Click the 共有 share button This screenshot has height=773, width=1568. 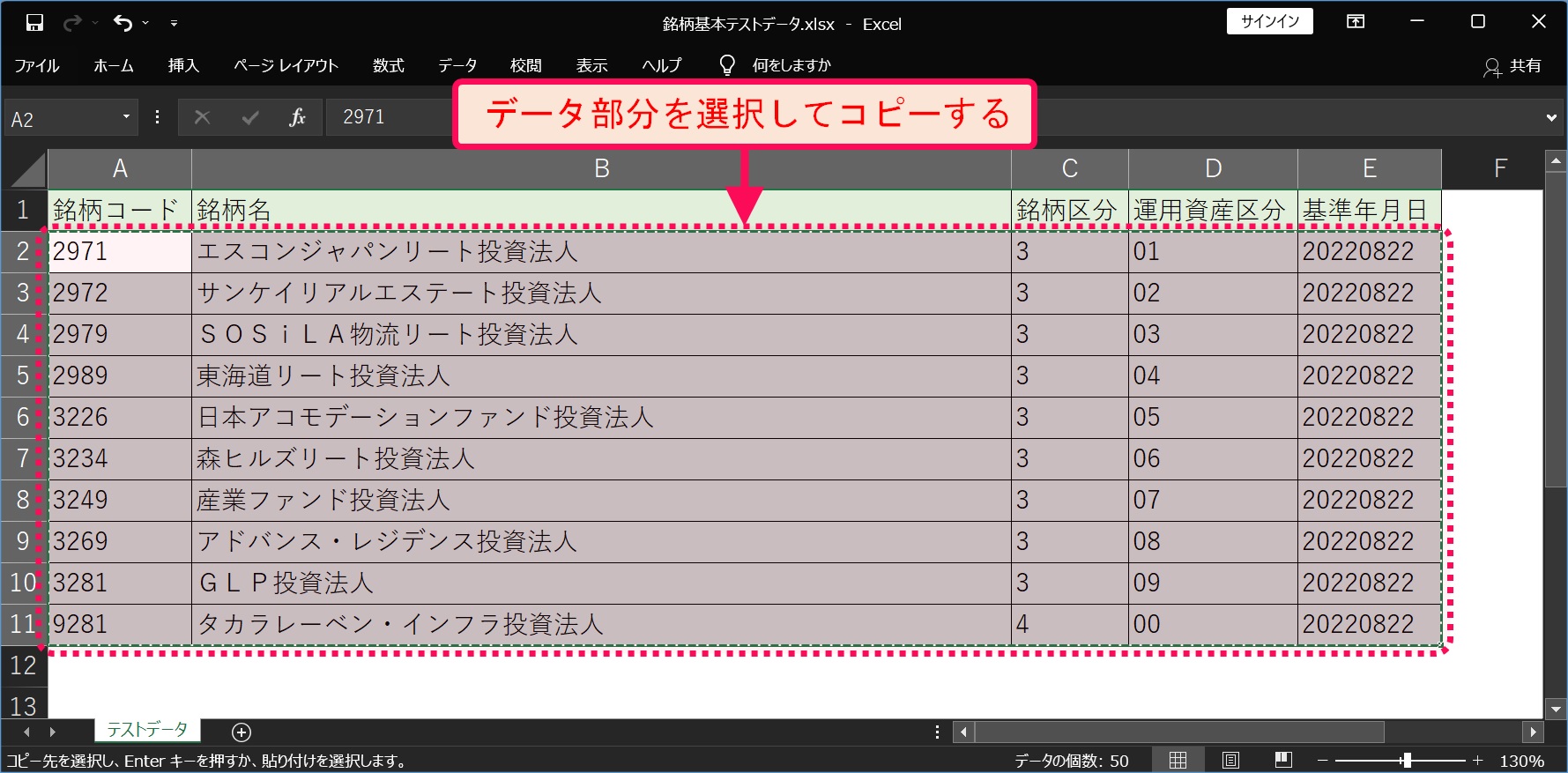pyautogui.click(x=1512, y=66)
